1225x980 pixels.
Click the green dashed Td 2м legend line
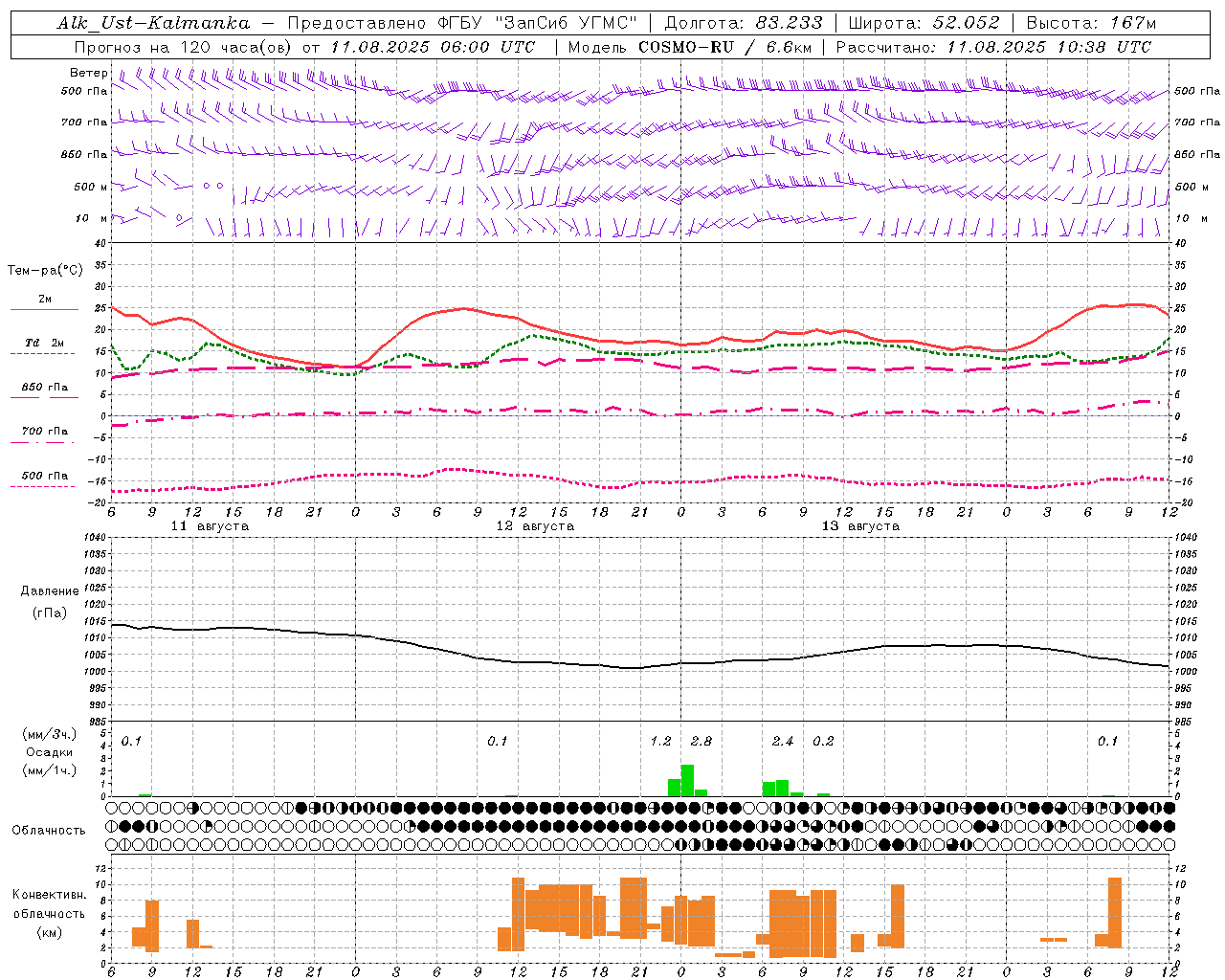coord(43,354)
